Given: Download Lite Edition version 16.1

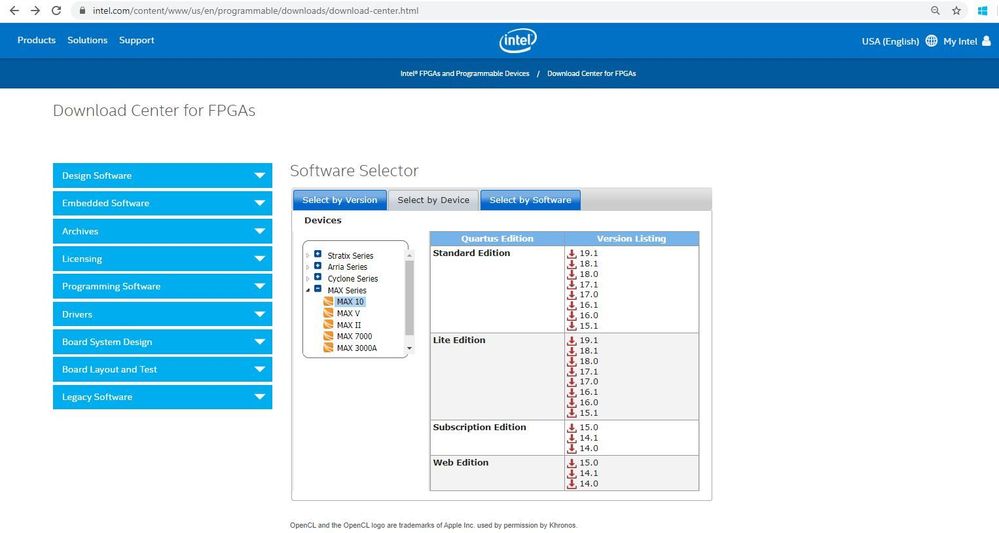Looking at the screenshot, I should pyautogui.click(x=582, y=392).
